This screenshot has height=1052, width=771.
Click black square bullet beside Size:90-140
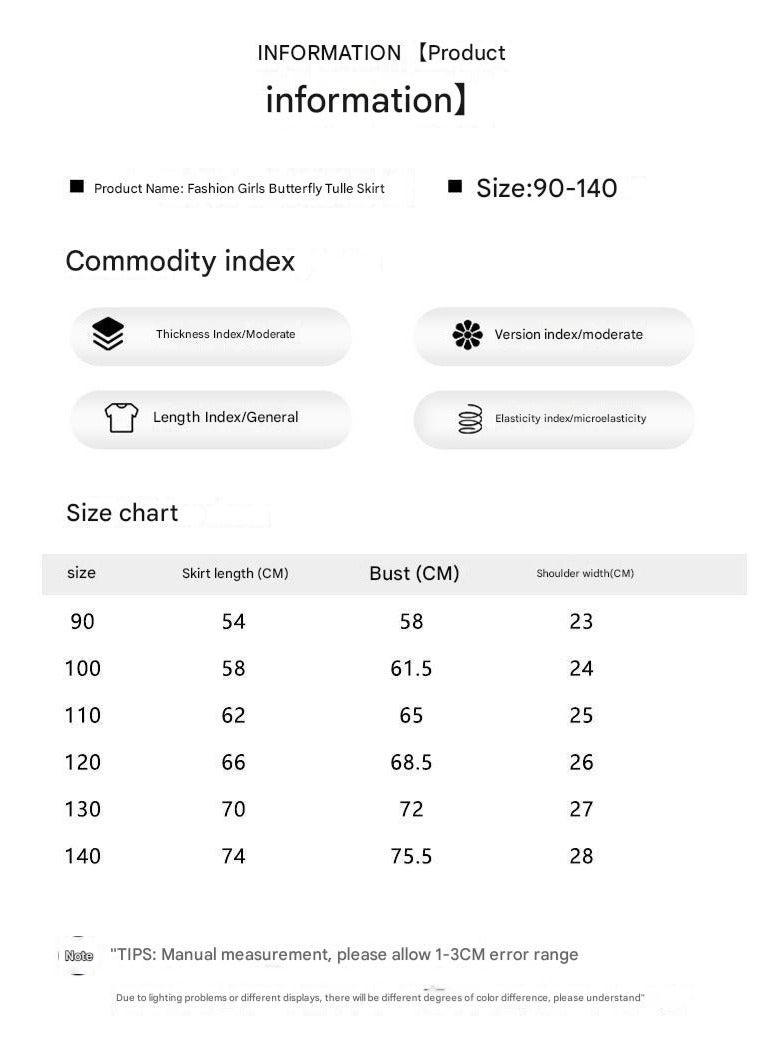(x=455, y=186)
